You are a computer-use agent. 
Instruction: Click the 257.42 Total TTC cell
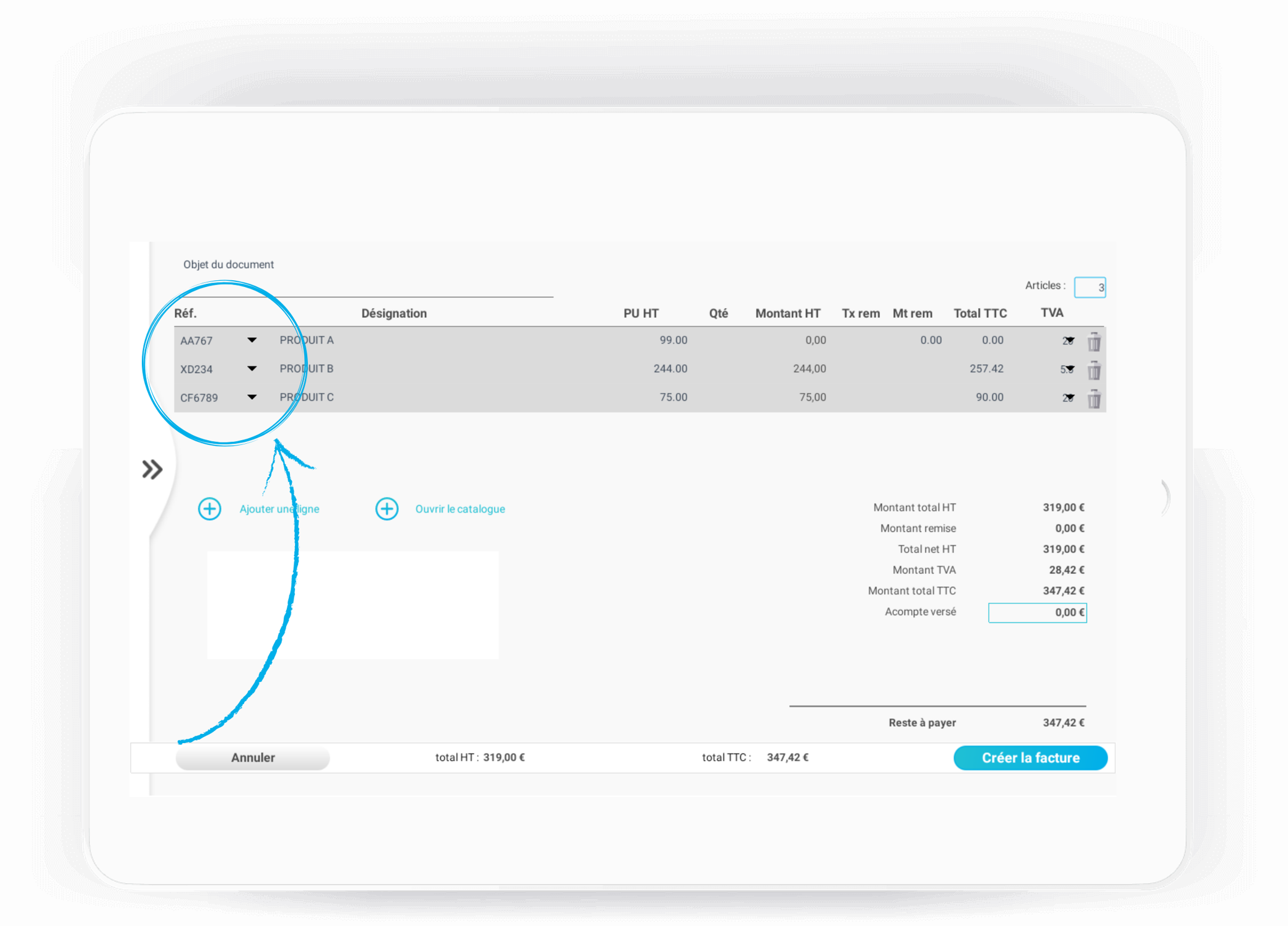986,369
